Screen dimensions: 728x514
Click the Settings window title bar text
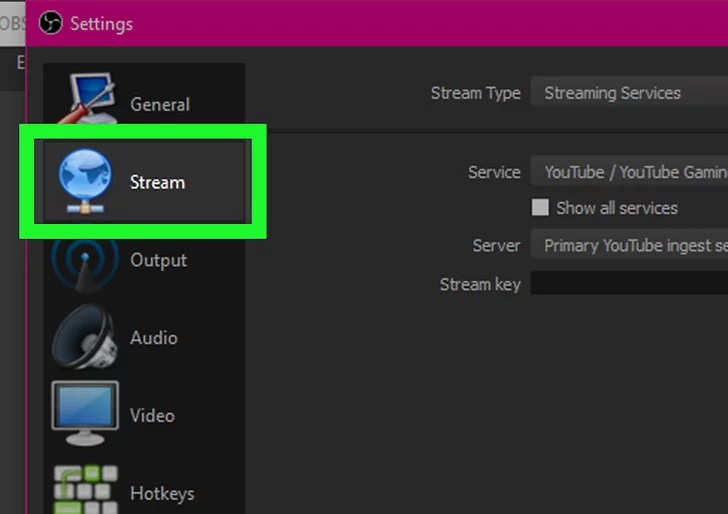click(x=101, y=23)
